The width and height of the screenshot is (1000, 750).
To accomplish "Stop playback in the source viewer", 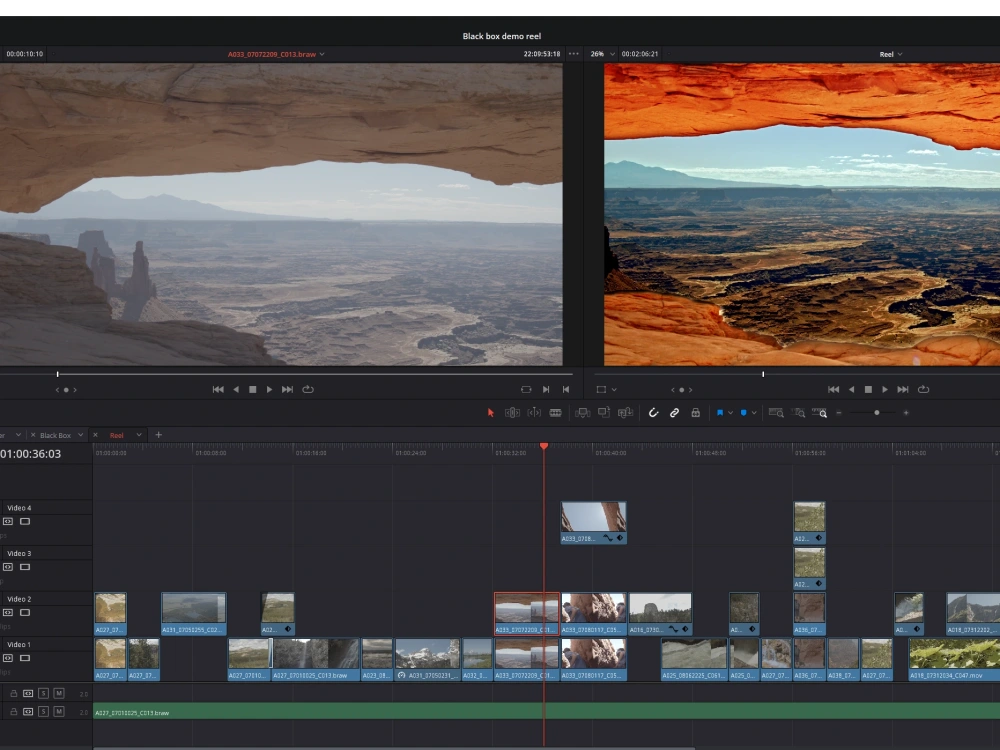I will [x=253, y=389].
